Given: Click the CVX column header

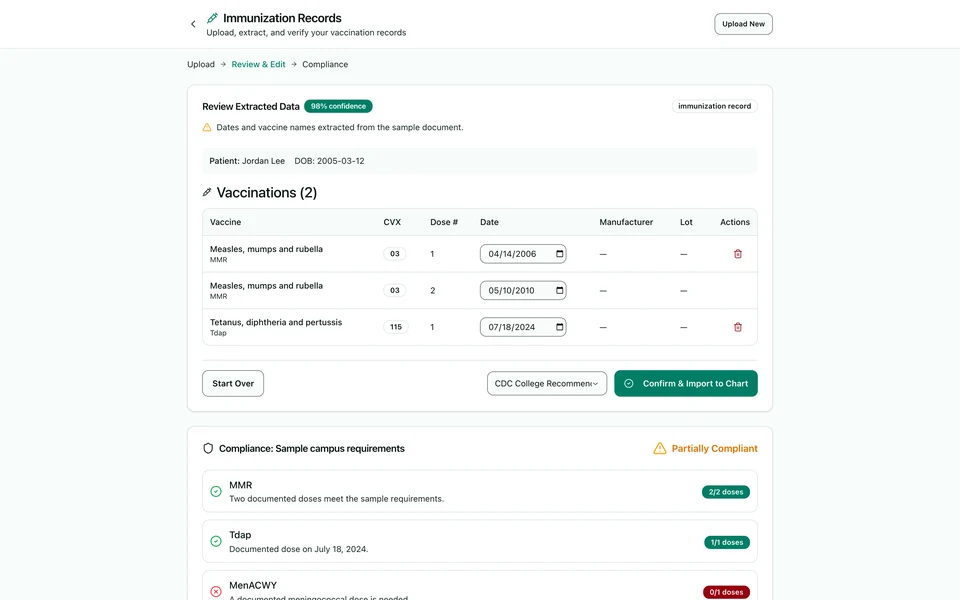Looking at the screenshot, I should pos(392,222).
